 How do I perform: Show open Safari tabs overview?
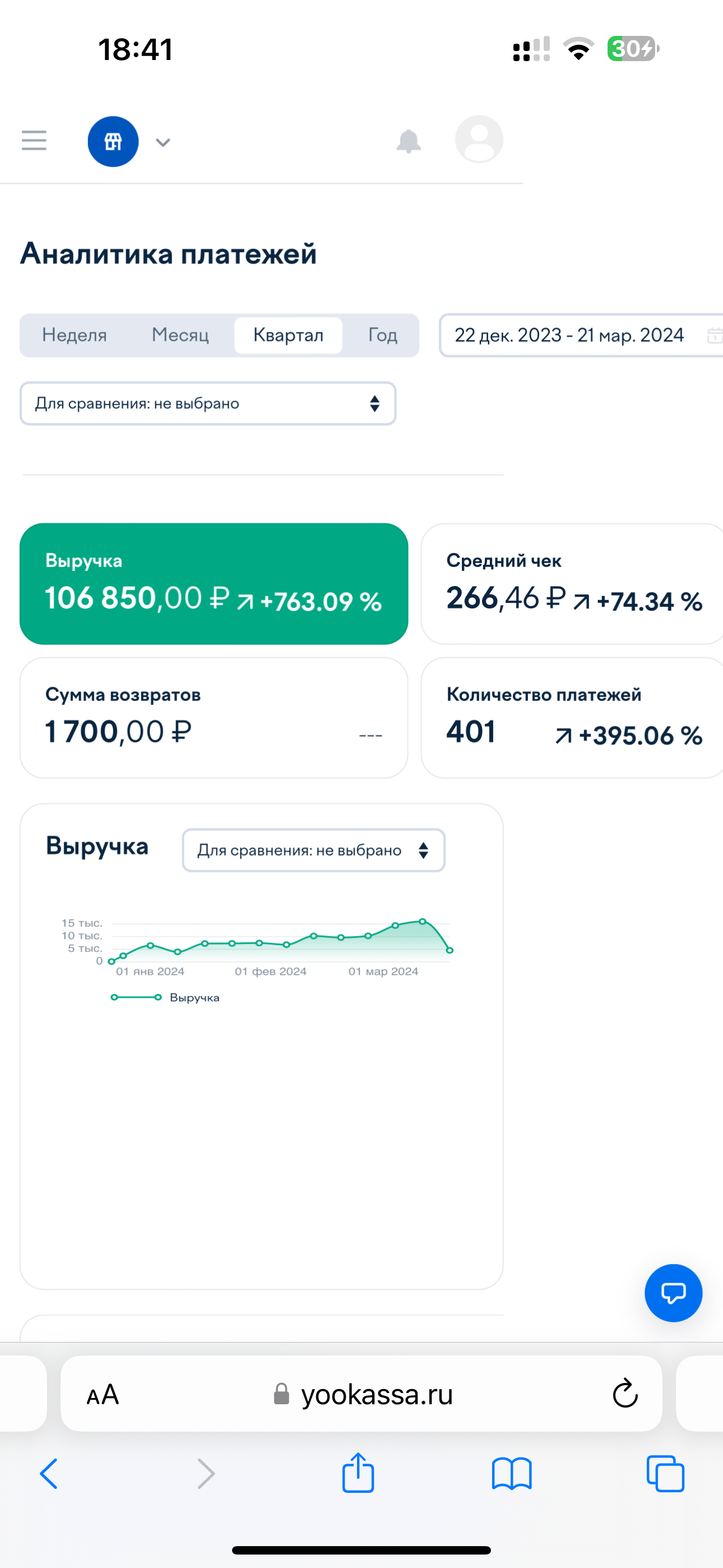pos(665,1473)
